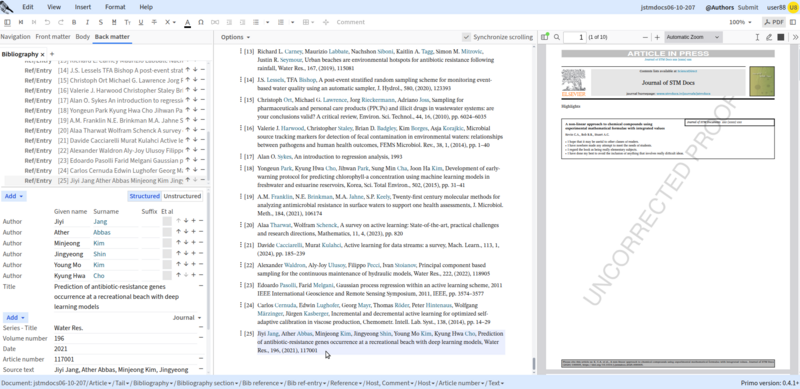Switch to Body tab

[83, 37]
